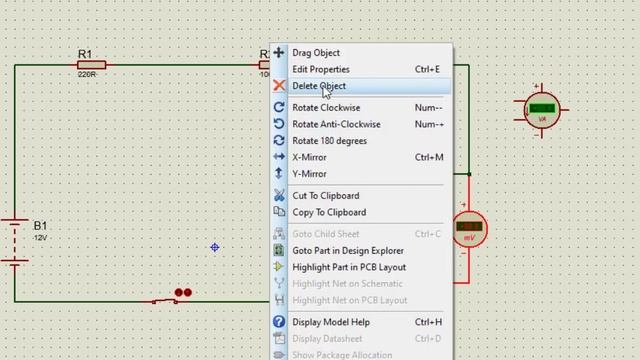Click the blue question mark help icon

coord(279,322)
